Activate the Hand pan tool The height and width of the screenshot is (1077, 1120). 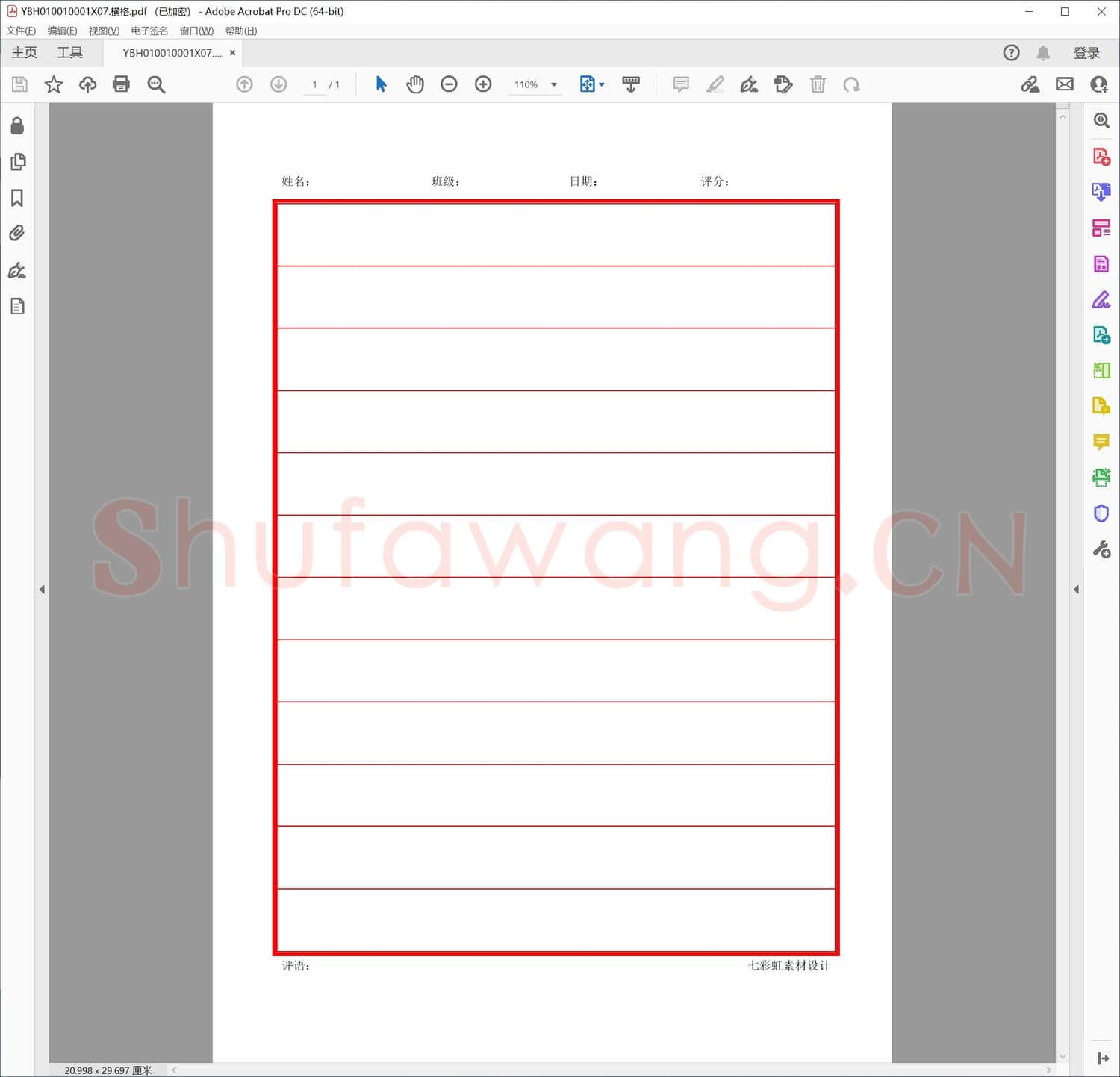coord(415,84)
